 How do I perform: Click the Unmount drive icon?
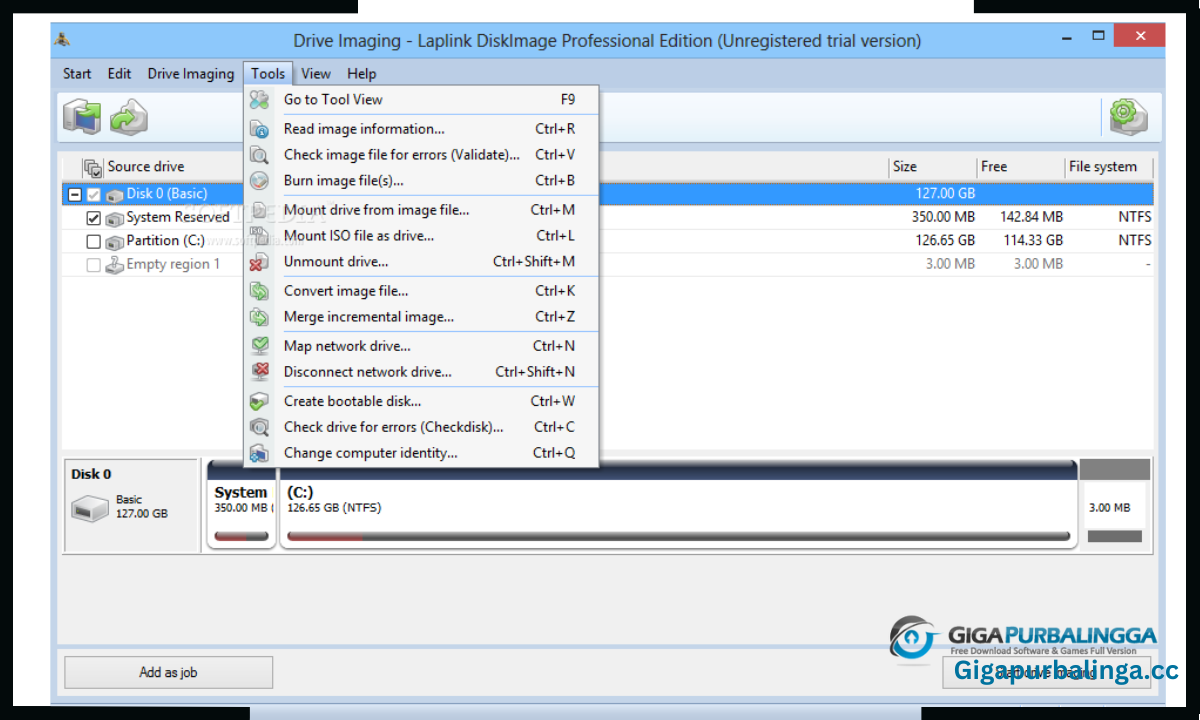(259, 262)
